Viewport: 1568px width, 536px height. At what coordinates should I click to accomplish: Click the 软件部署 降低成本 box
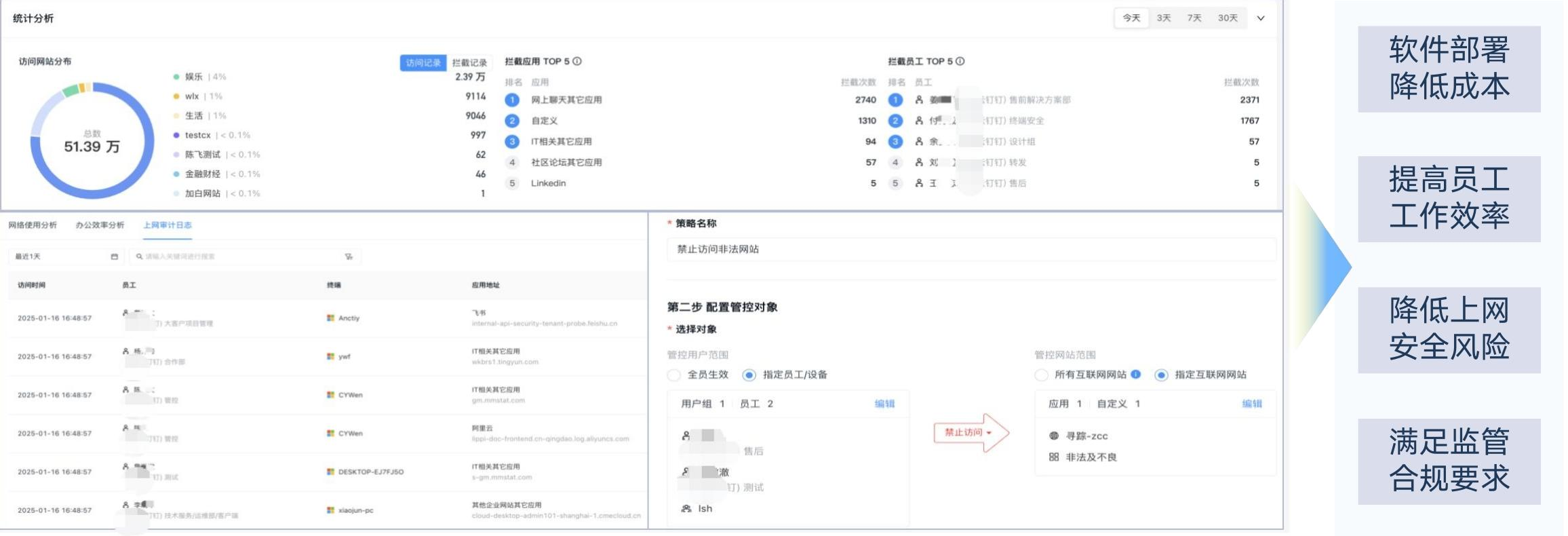(1449, 69)
